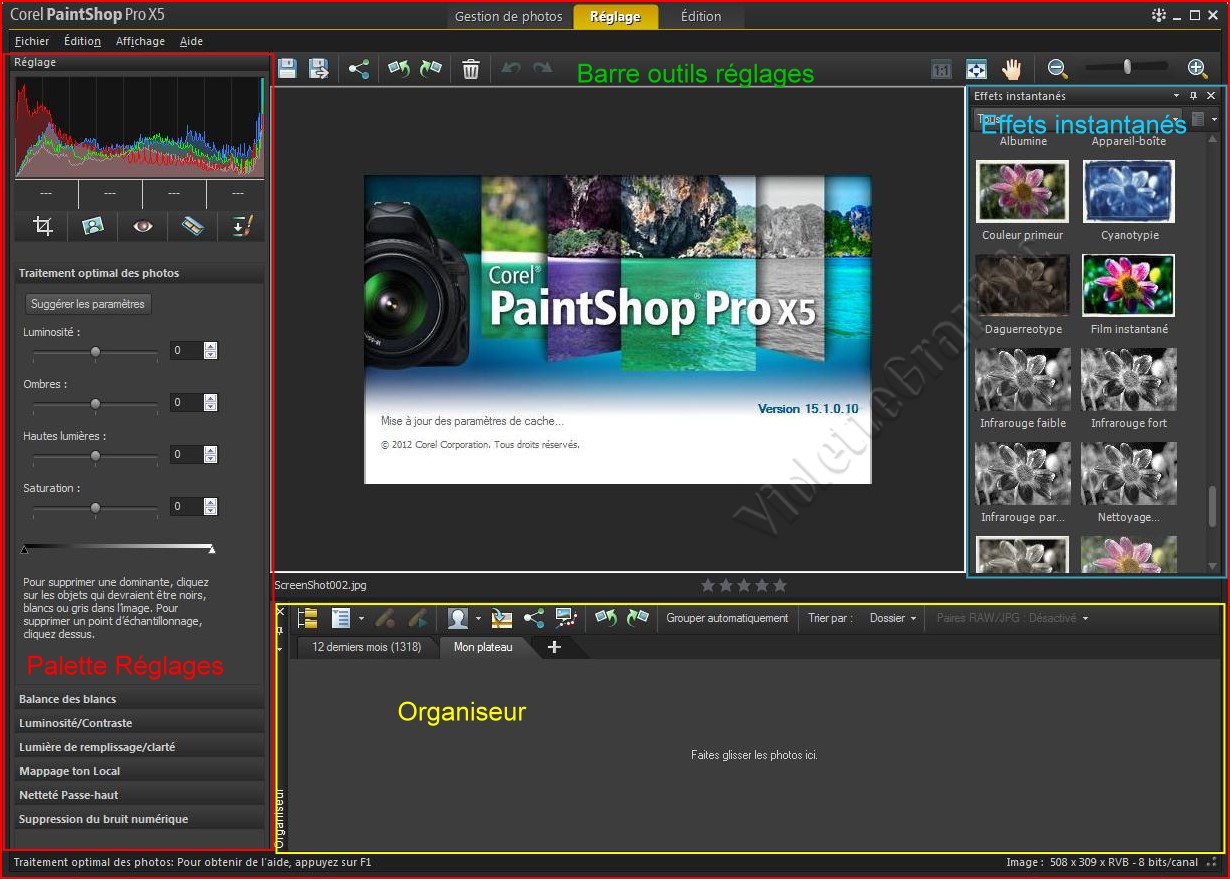
Task: Click the Saturation slider handle
Action: tap(96, 508)
